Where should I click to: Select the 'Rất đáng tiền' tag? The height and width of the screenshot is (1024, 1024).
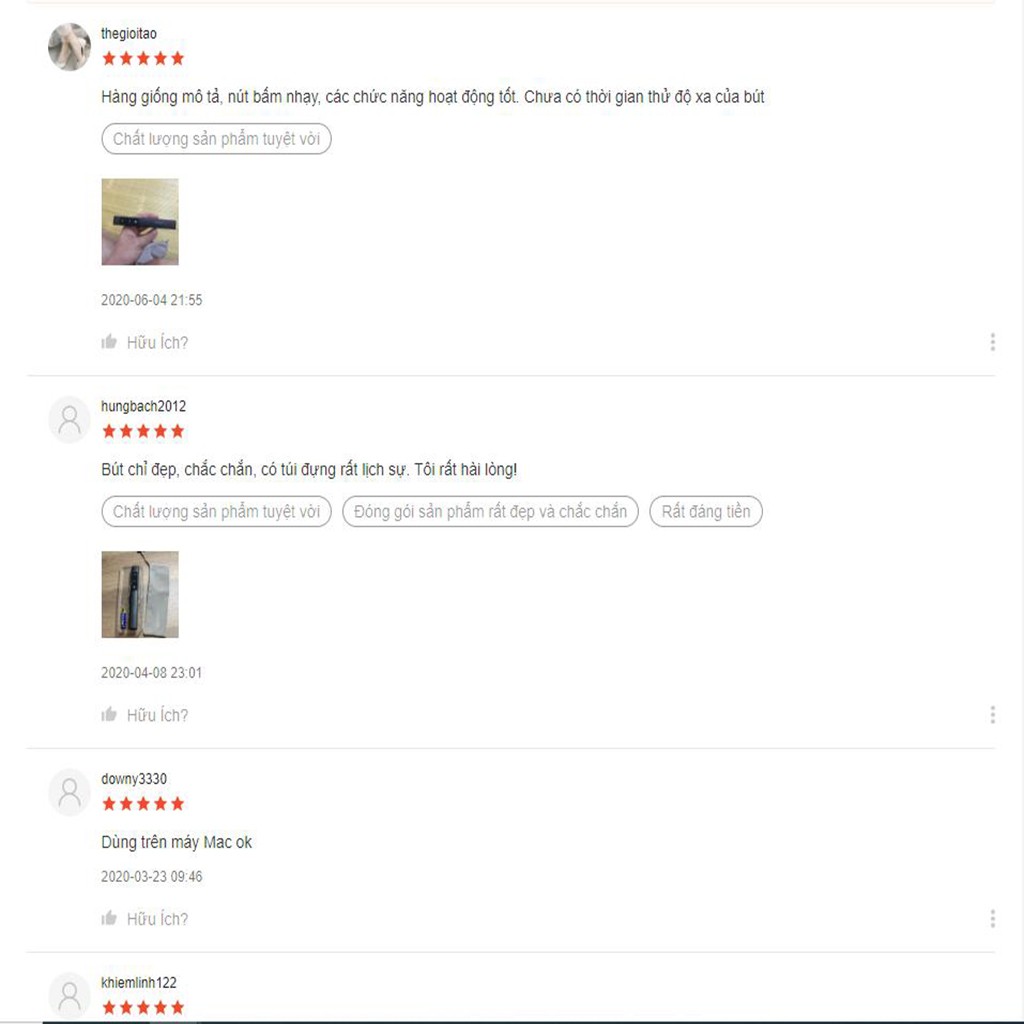click(x=706, y=511)
